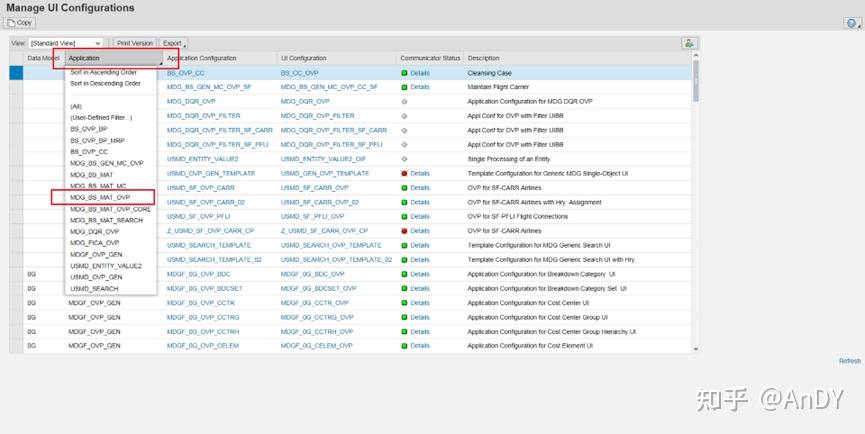Screen dimensions: 865x434
Task: Open the Refresh link
Action: click(850, 361)
